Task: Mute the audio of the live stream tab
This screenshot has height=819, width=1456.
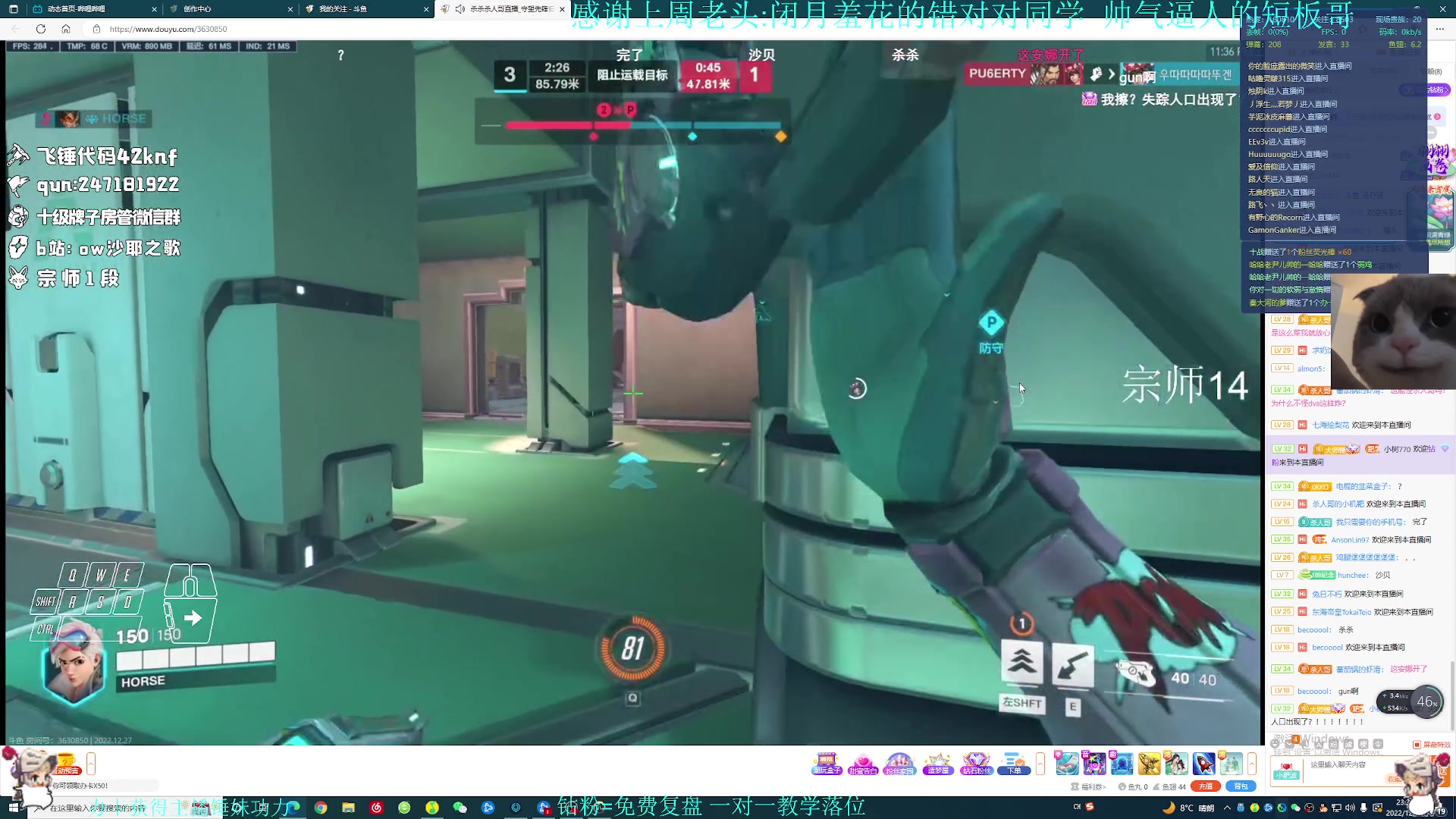Action: (460, 9)
